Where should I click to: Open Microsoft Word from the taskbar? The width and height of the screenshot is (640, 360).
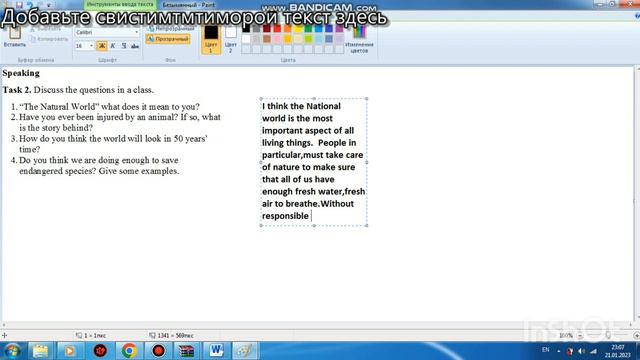tap(216, 351)
